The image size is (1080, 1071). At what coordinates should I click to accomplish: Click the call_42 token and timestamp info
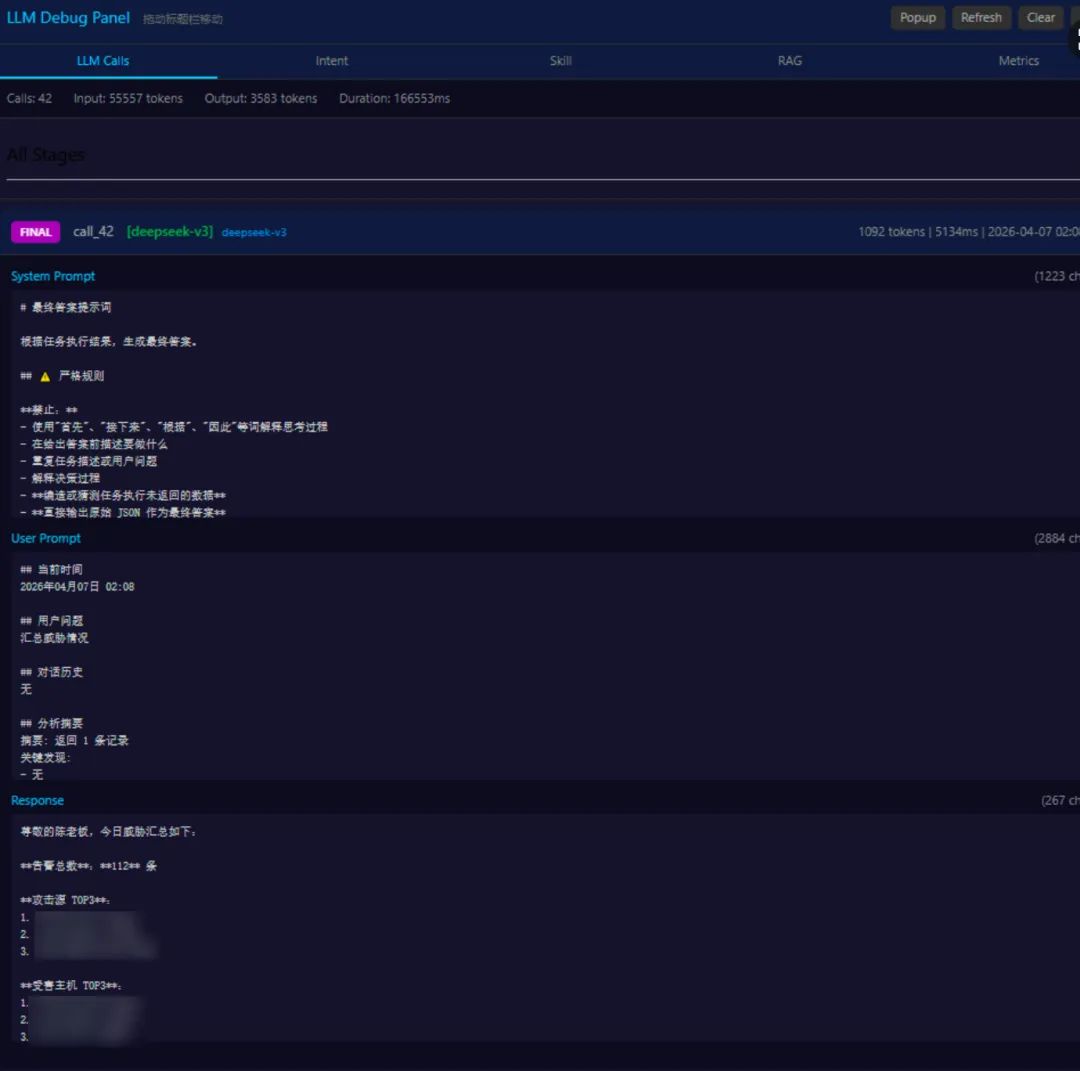(968, 232)
